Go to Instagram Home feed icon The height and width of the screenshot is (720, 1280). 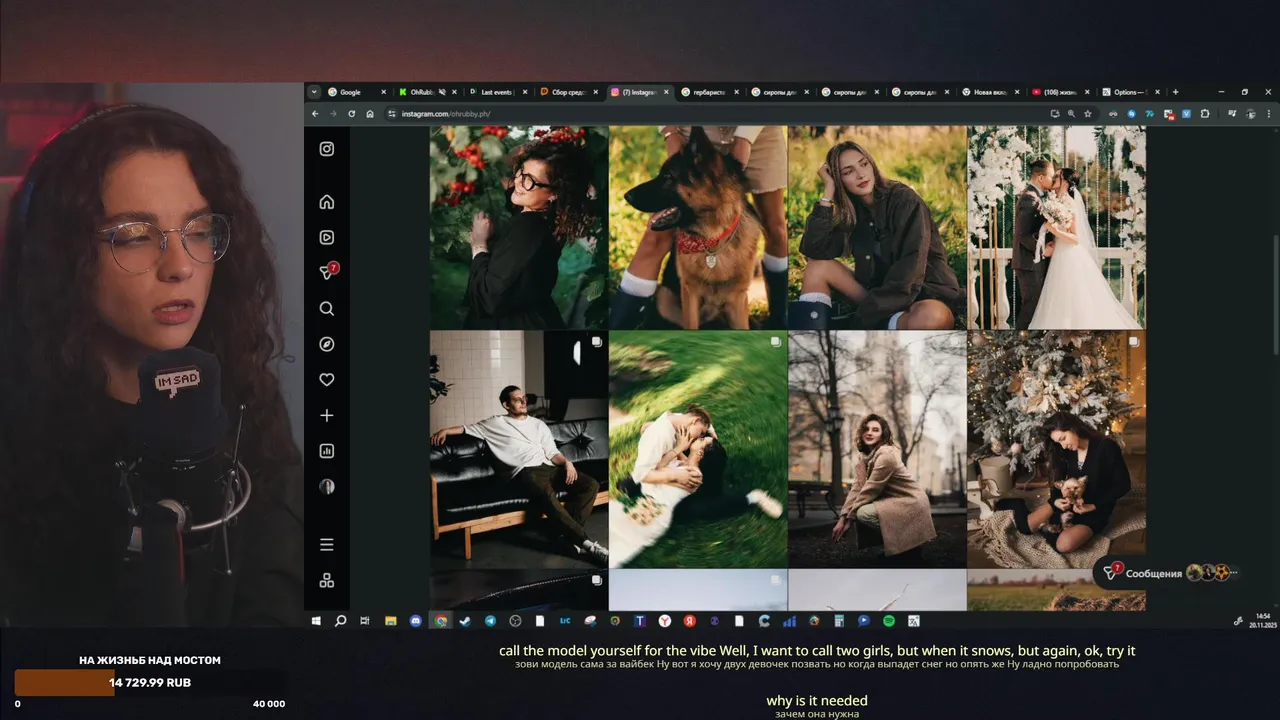click(326, 202)
